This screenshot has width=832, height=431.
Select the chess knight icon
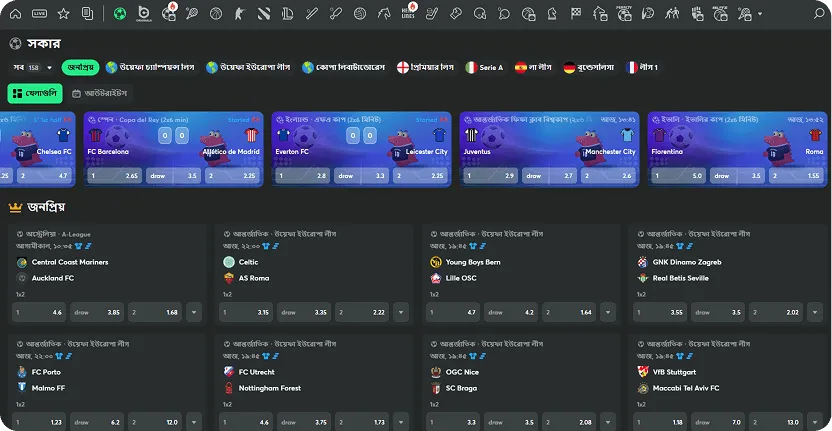(x=552, y=14)
